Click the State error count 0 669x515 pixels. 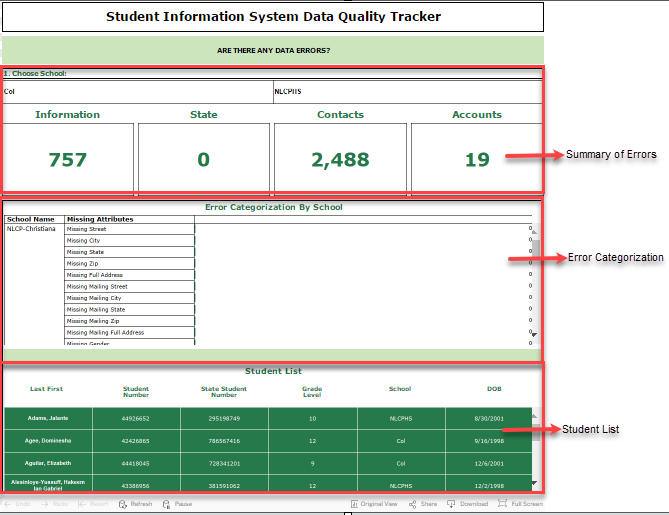tap(204, 160)
